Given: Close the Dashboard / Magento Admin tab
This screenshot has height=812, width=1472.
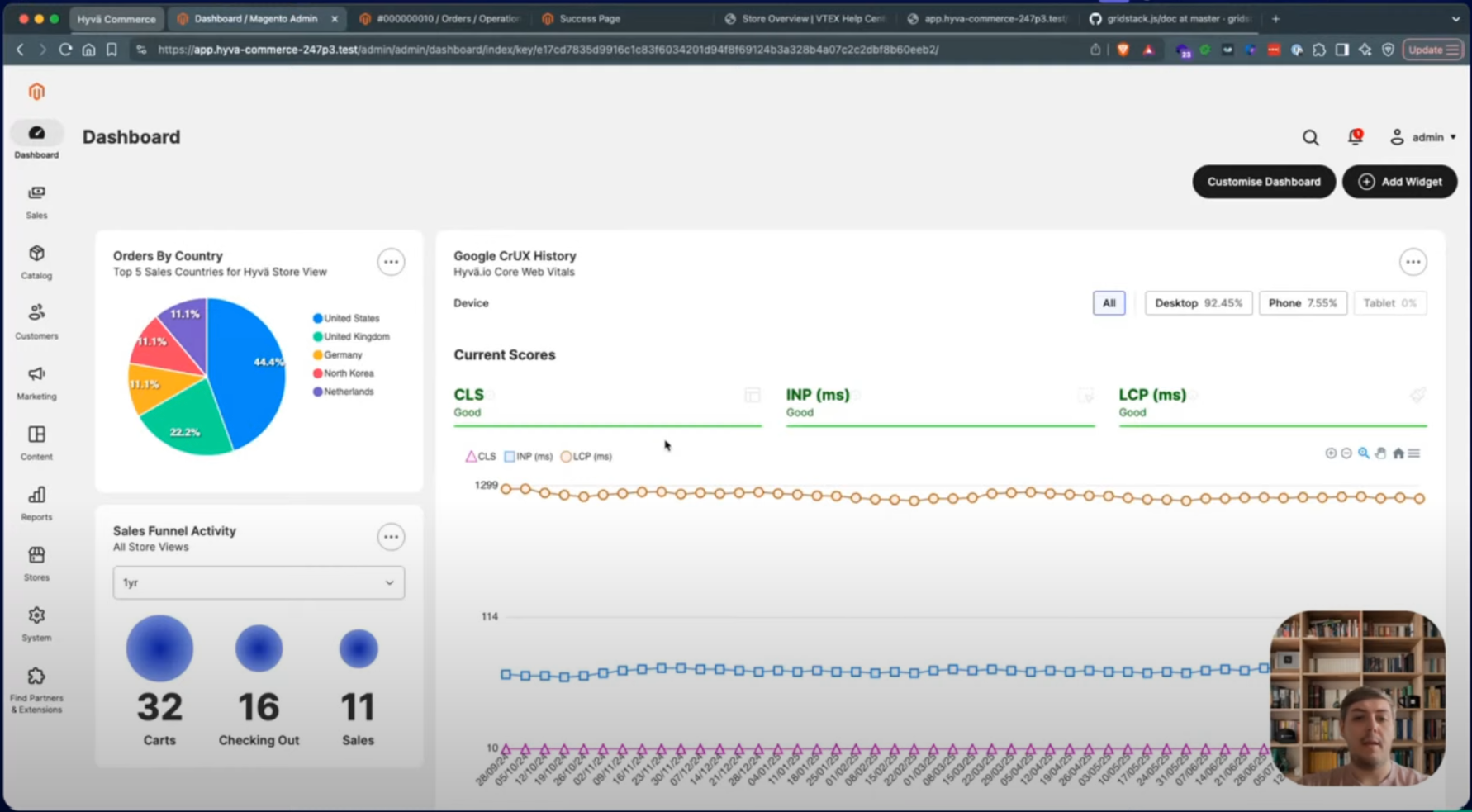Looking at the screenshot, I should tap(335, 18).
